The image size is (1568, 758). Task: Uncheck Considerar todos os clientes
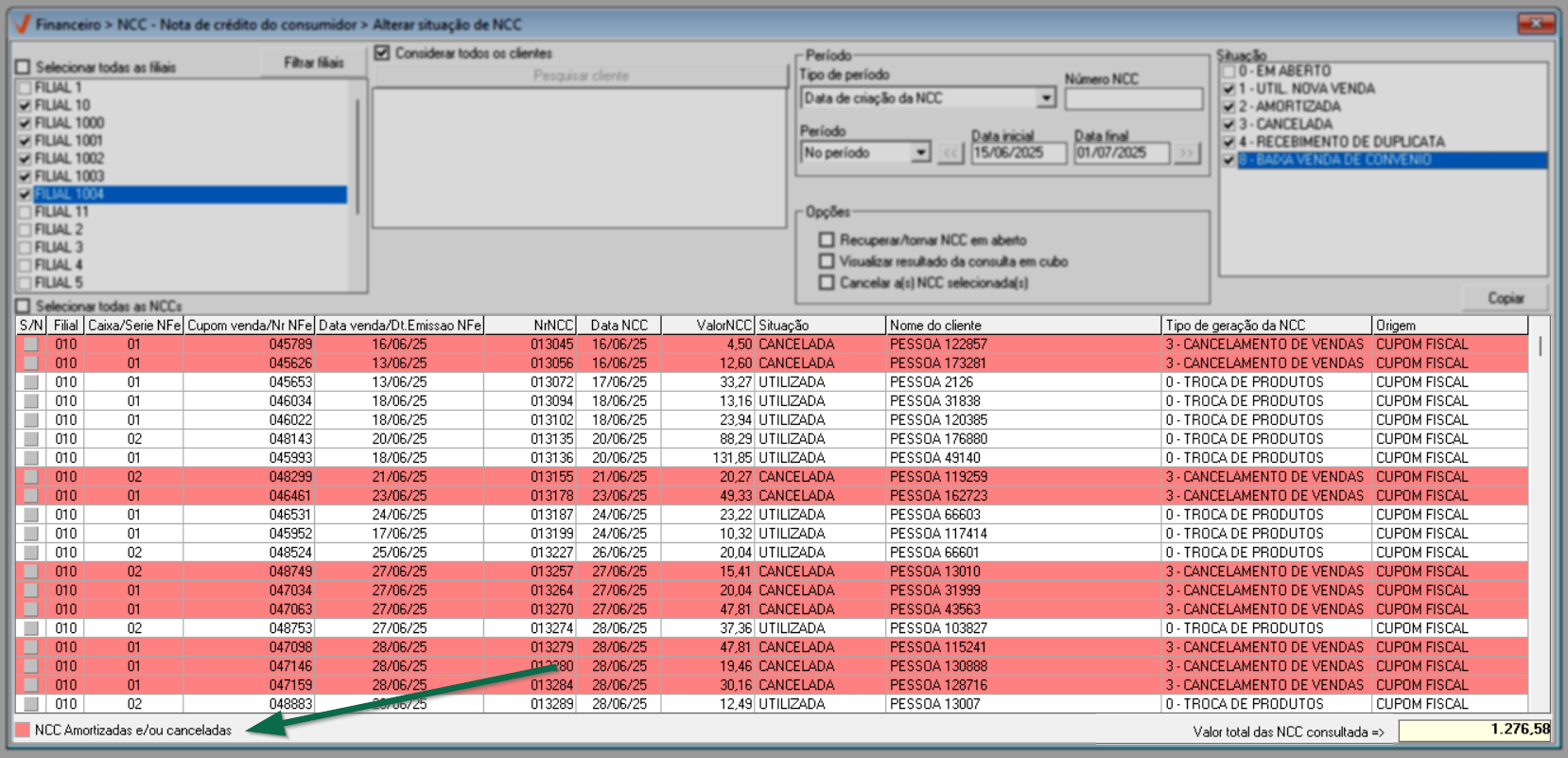pyautogui.click(x=382, y=53)
